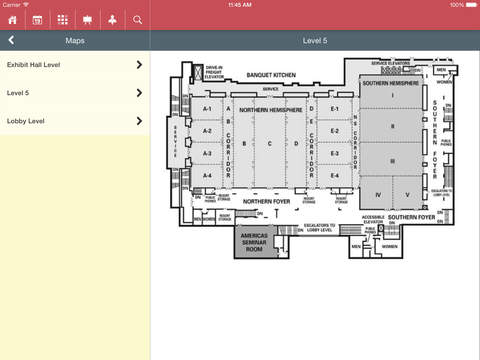The height and width of the screenshot is (360, 480).
Task: Tap Banquet Kitchen on the floor plan
Action: click(x=271, y=75)
